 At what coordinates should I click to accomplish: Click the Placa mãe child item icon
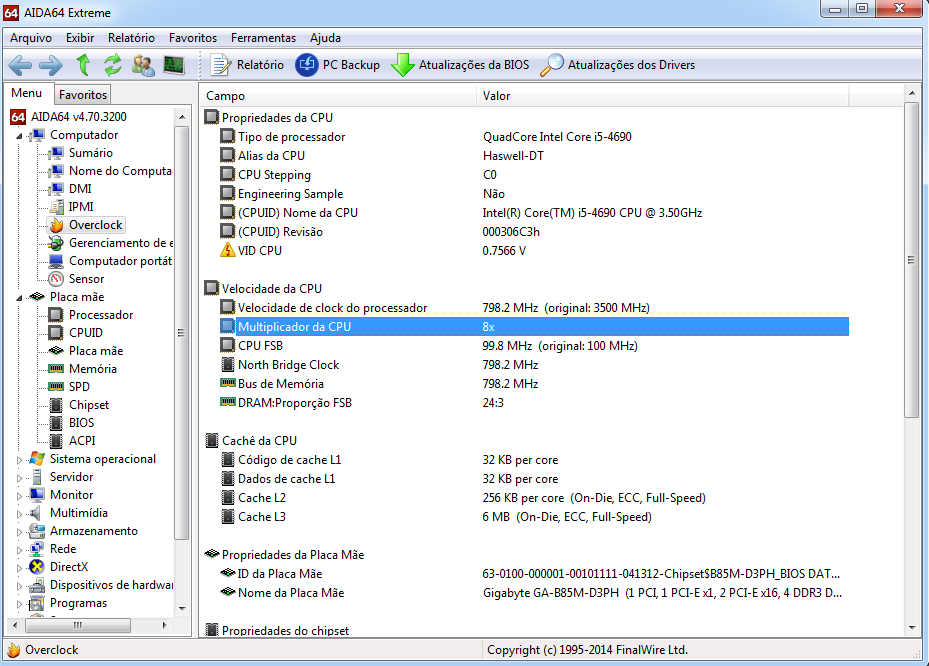pyautogui.click(x=56, y=351)
